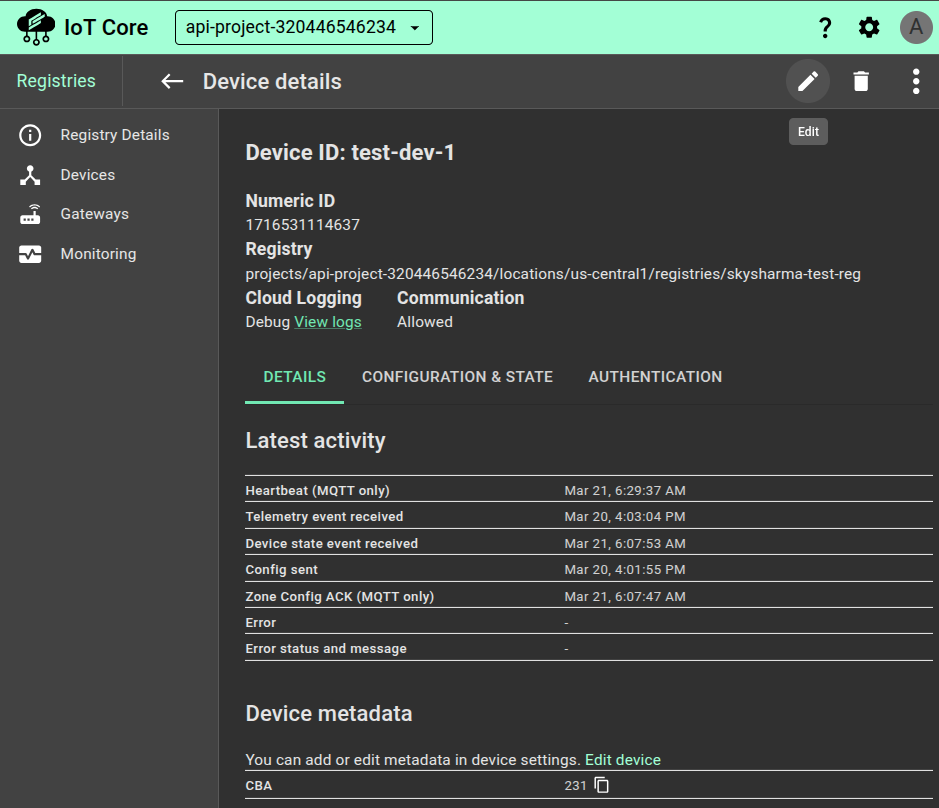Screen dimensions: 939x808
Task: Click Heartbeat timestamp Mar 21, 6:29:37 AM
Action: 625,491
